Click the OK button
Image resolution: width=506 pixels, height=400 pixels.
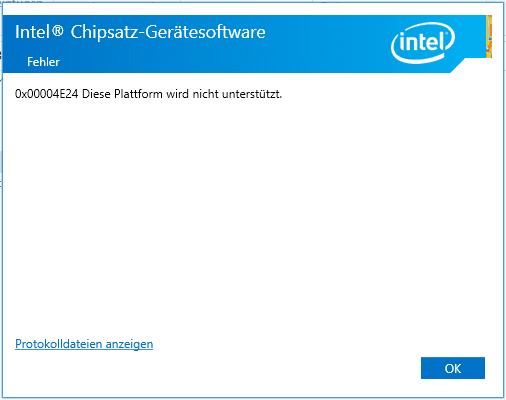pyautogui.click(x=453, y=368)
